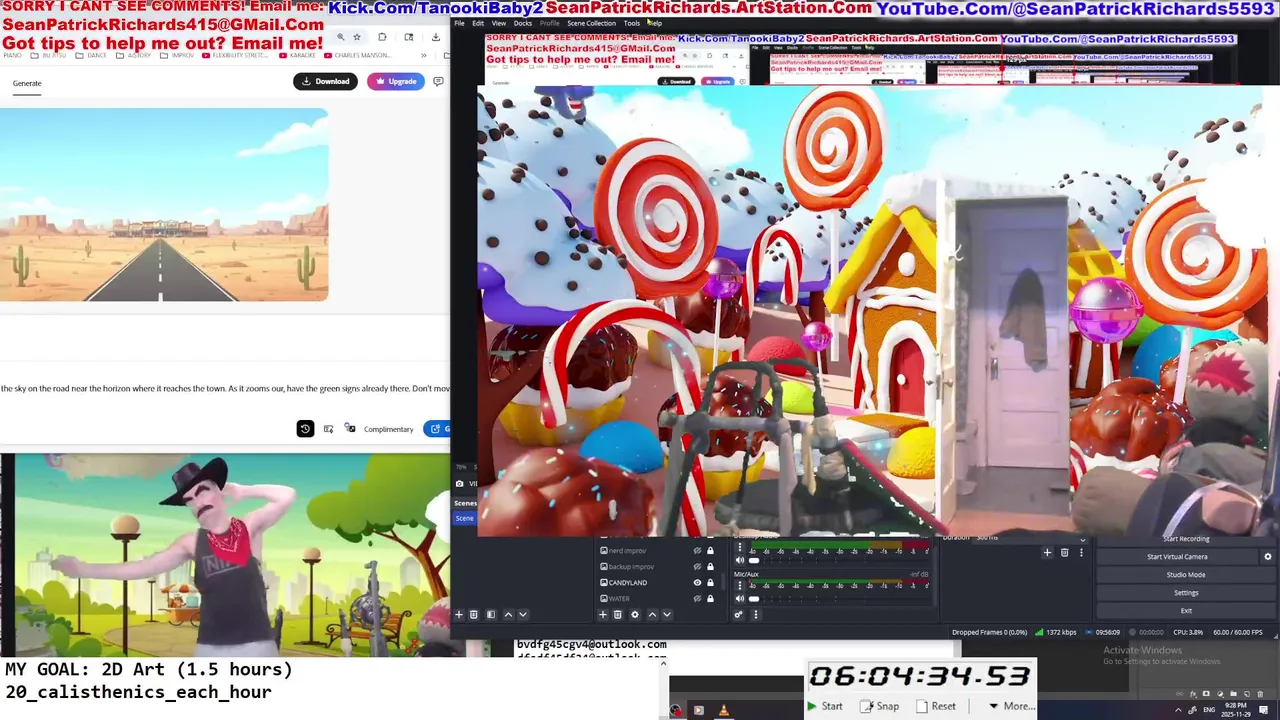The image size is (1280, 720).
Task: Bookmark the page with the star icon
Action: tap(357, 37)
